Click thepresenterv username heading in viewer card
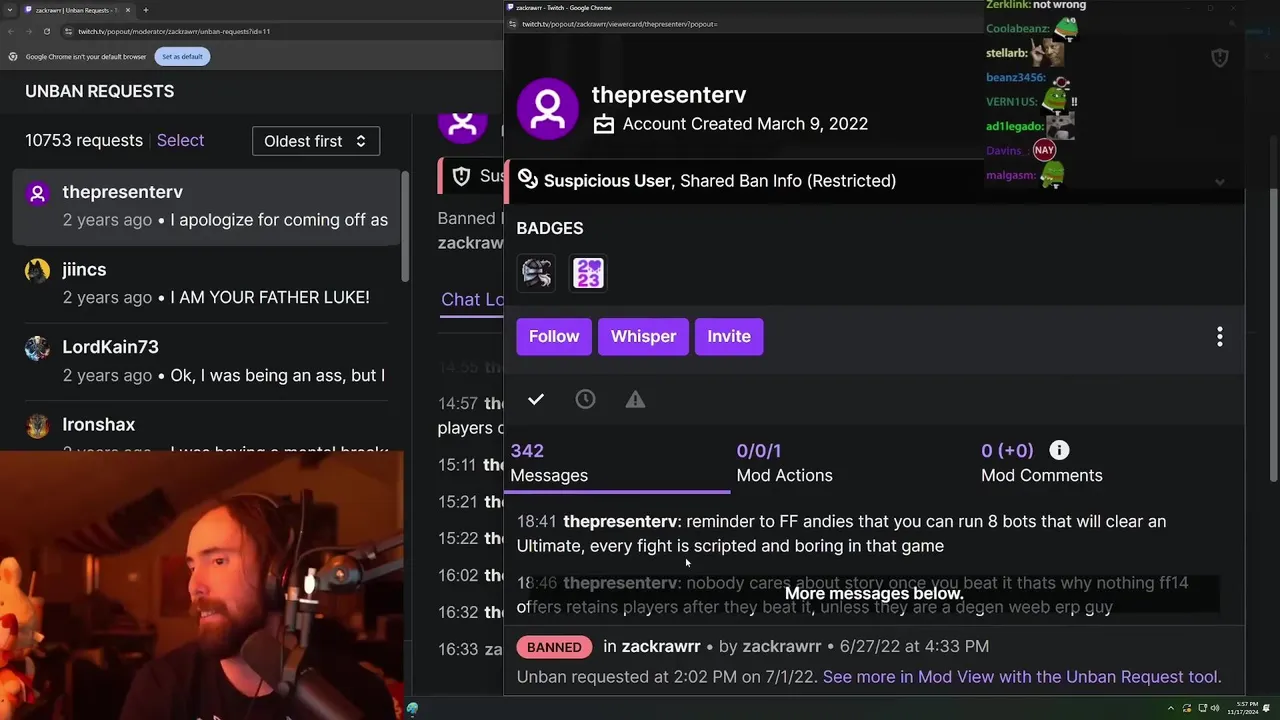Viewport: 1280px width, 720px height. 669,95
